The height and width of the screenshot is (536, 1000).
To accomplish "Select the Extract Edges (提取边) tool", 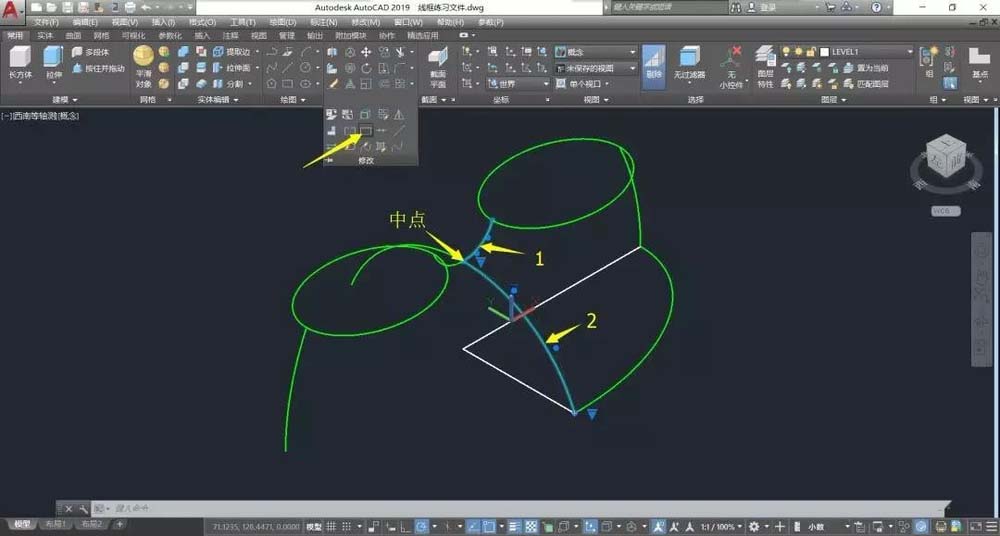I will [232, 52].
